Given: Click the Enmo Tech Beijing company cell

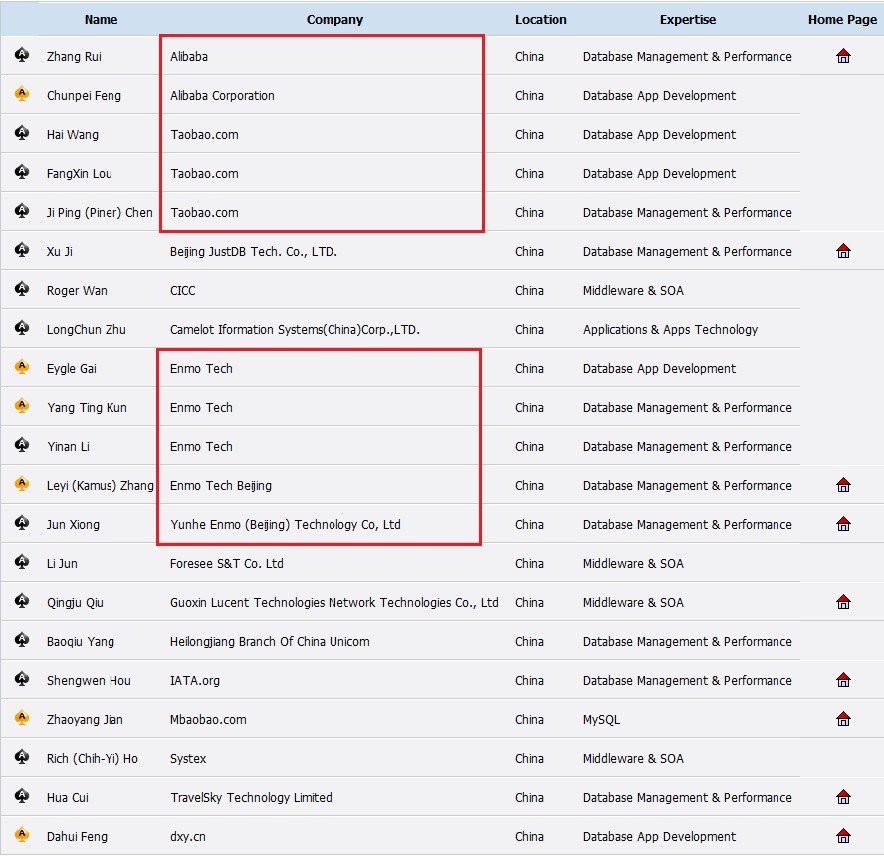Looking at the screenshot, I should pyautogui.click(x=220, y=485).
